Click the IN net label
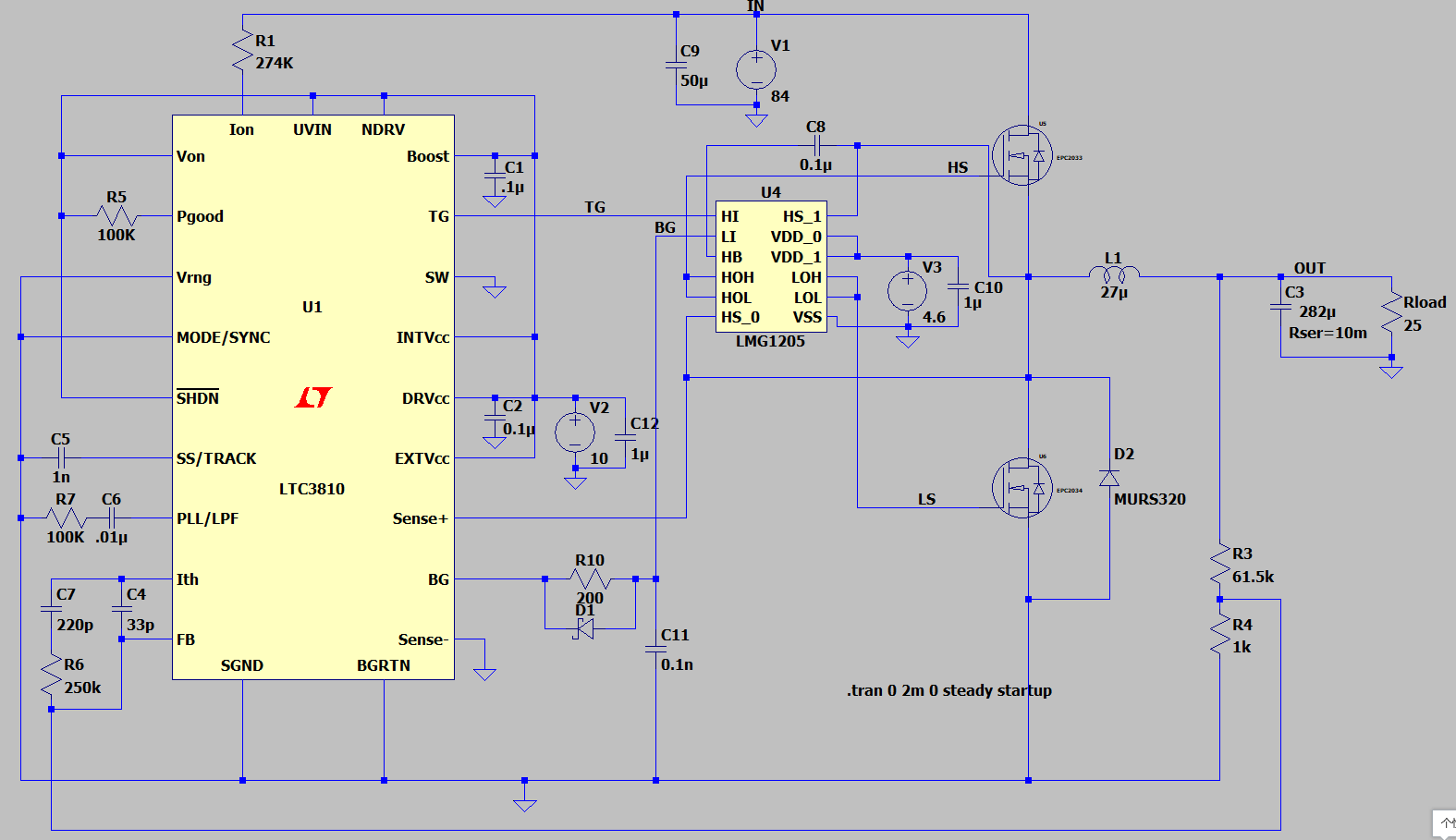The width and height of the screenshot is (1456, 840). [755, 6]
